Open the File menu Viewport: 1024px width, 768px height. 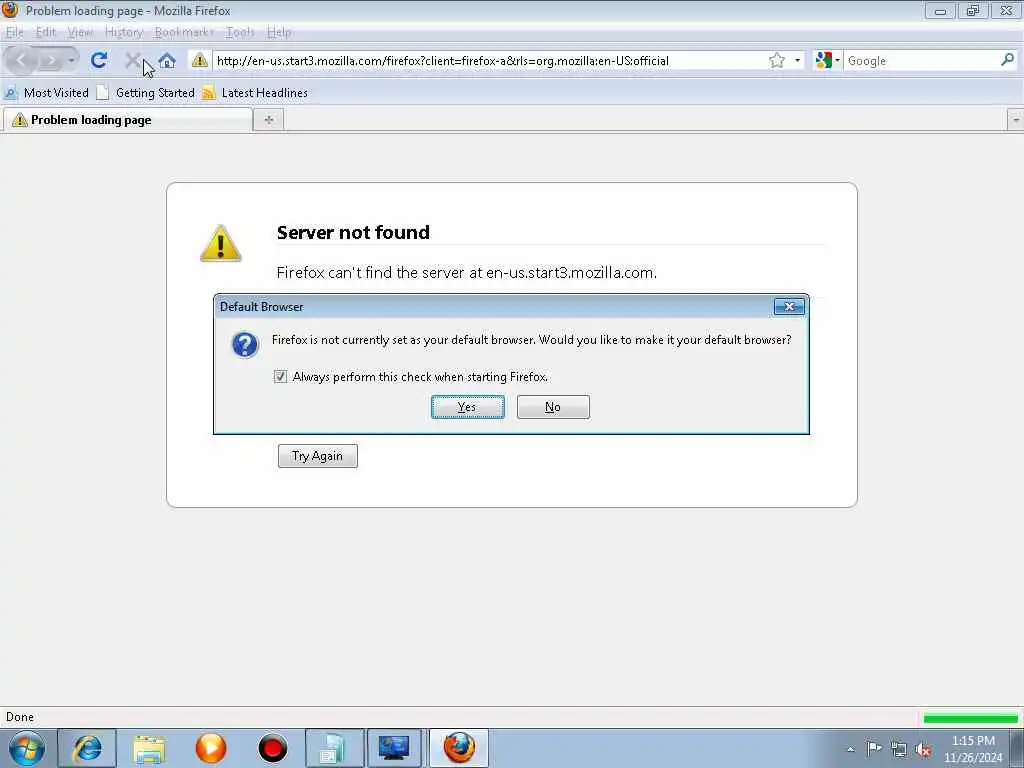click(x=14, y=32)
